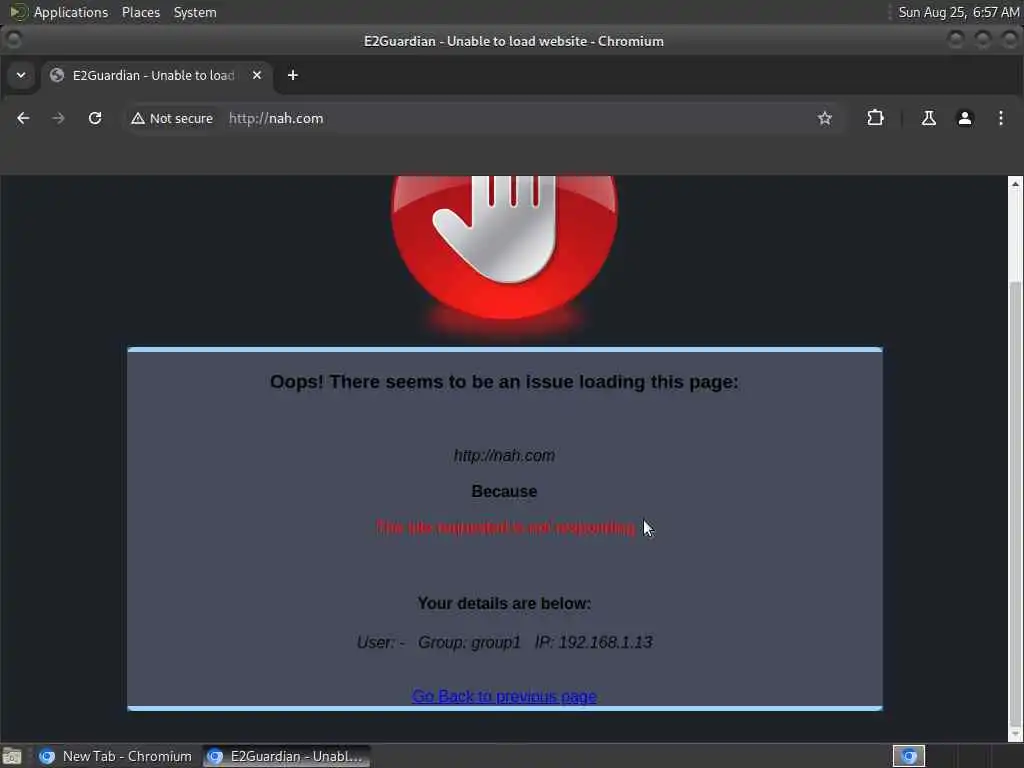Reload the page with the refresh icon
This screenshot has width=1024, height=768.
tap(95, 118)
